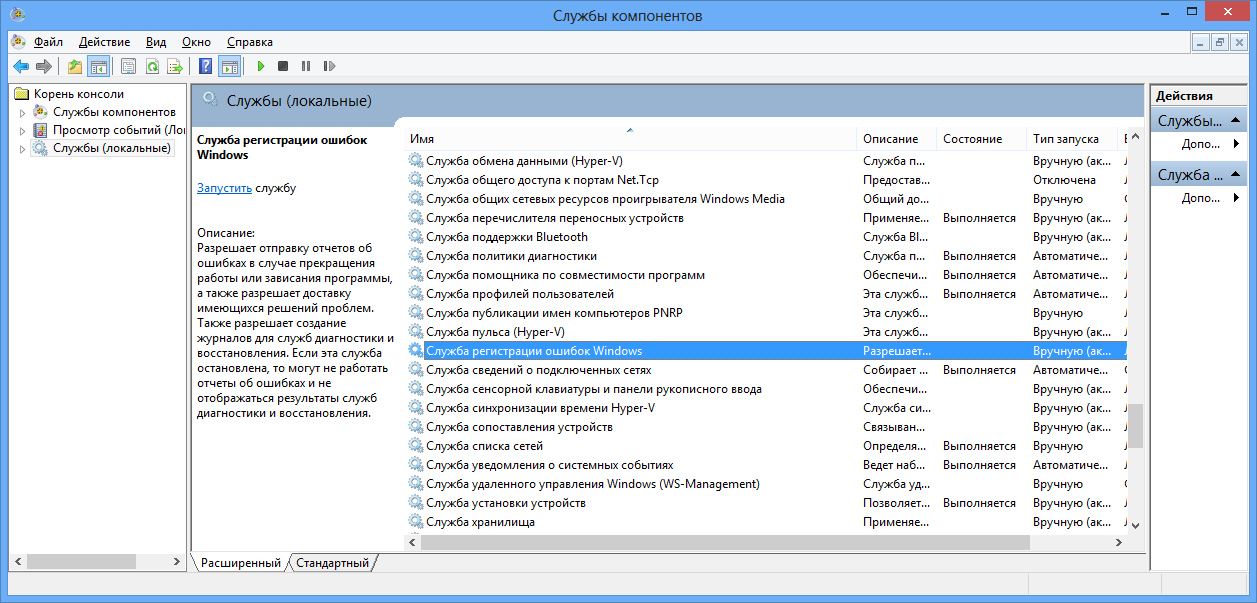
Task: Click the gear icon of Службы (локальные) tree node
Action: (x=40, y=148)
